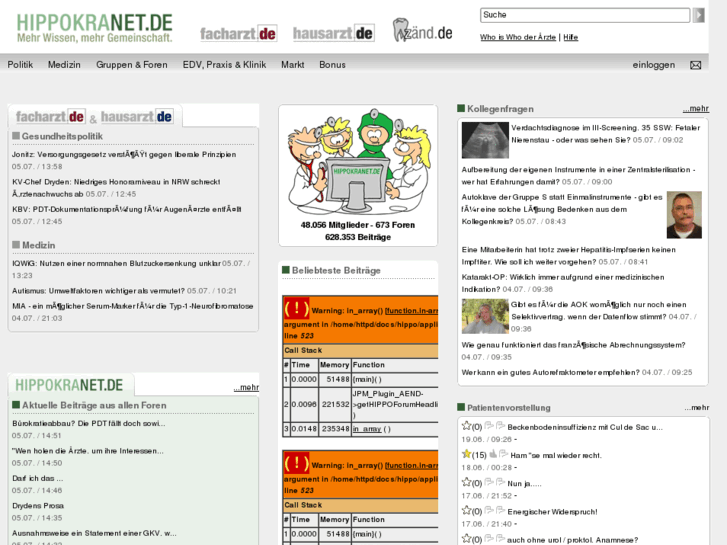
Task: Open MIA Serum-Marker article
Action: pyautogui.click(x=133, y=306)
